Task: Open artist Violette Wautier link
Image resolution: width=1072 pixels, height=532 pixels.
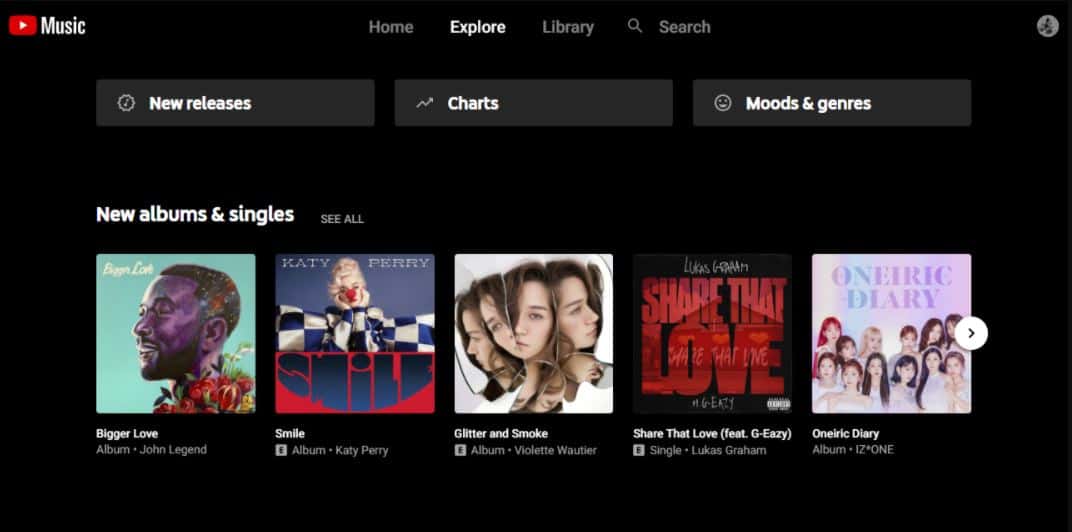Action: pyautogui.click(x=555, y=451)
